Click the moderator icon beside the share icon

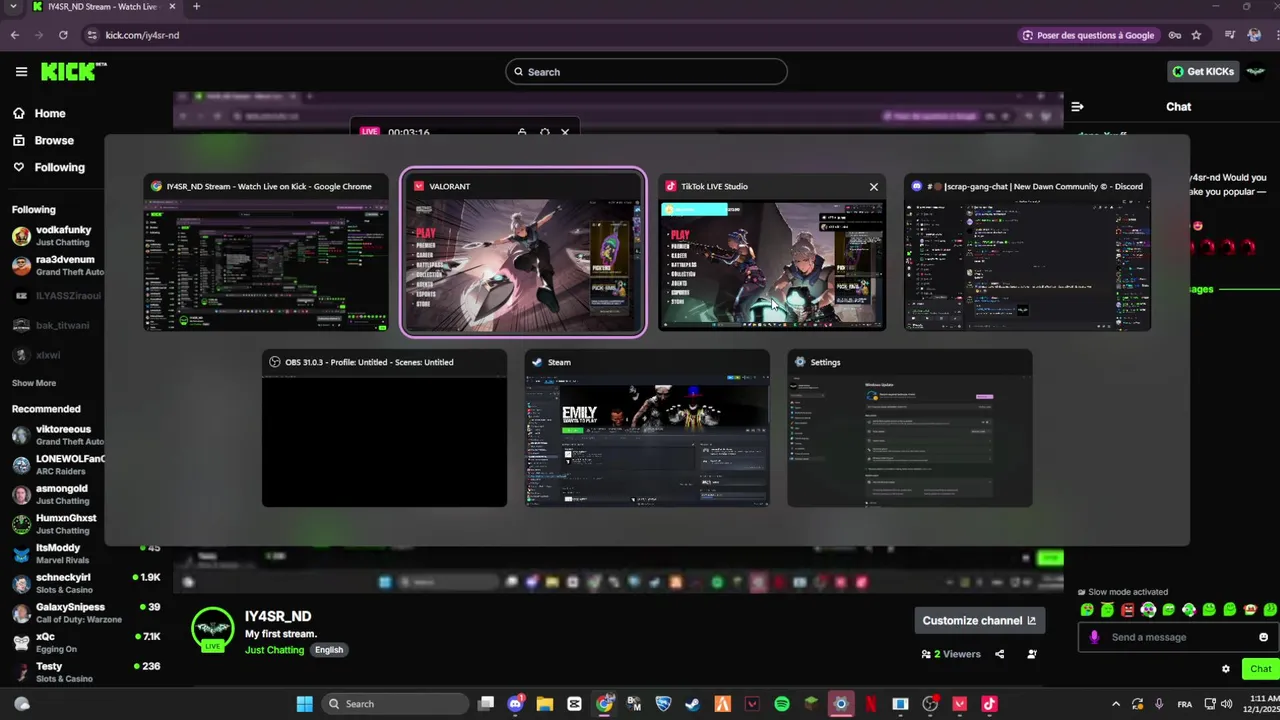click(1032, 654)
